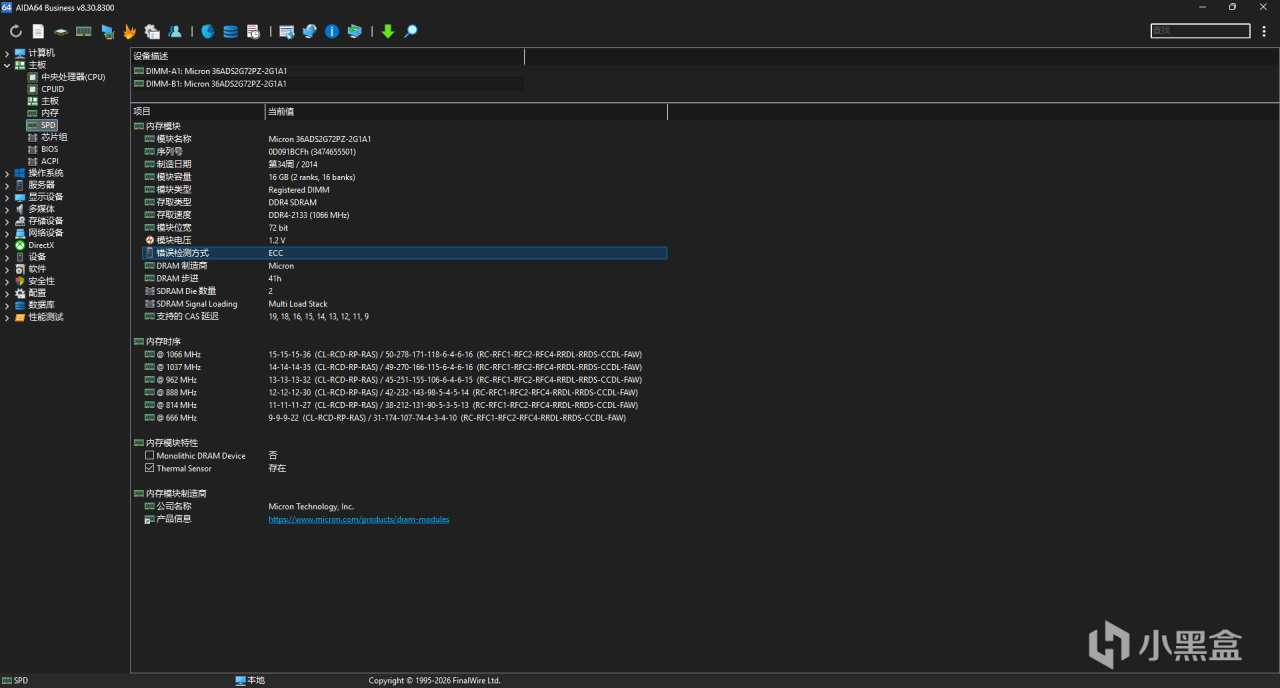Expand the 存储设备 tree node
The image size is (1280, 688).
coord(7,221)
